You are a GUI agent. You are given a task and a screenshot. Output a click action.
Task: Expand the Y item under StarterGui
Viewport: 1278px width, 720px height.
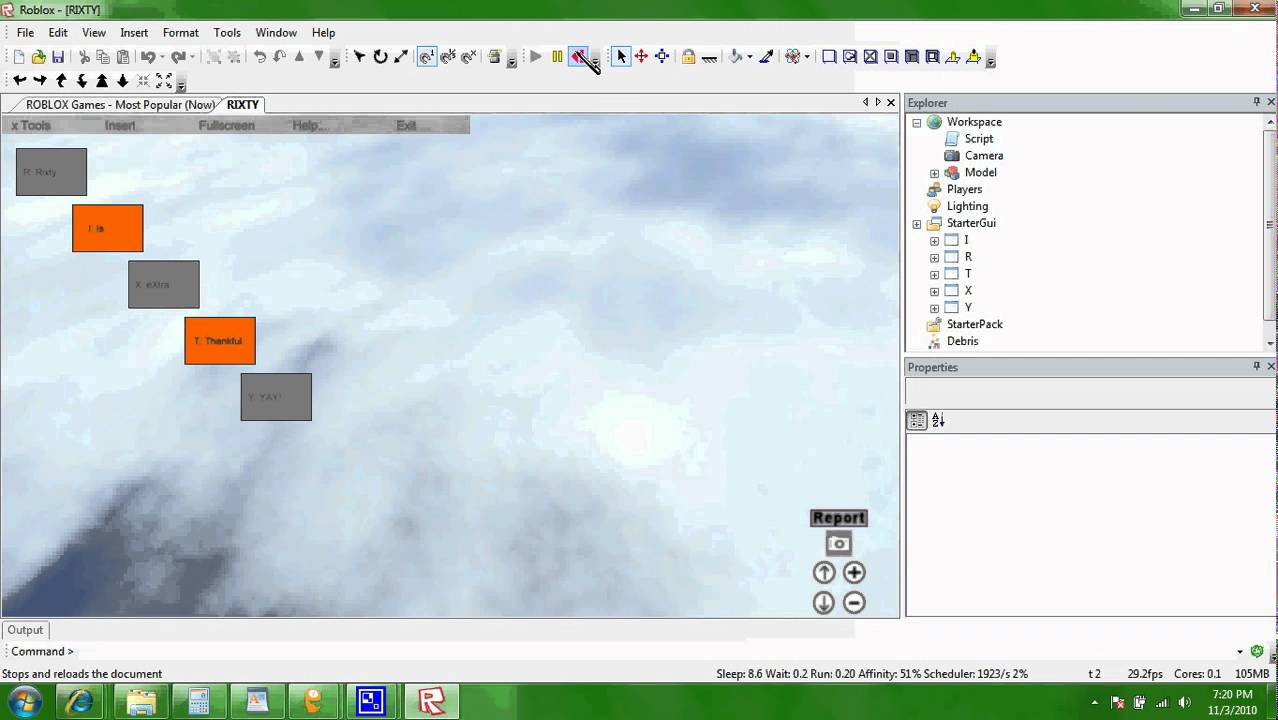coord(934,309)
